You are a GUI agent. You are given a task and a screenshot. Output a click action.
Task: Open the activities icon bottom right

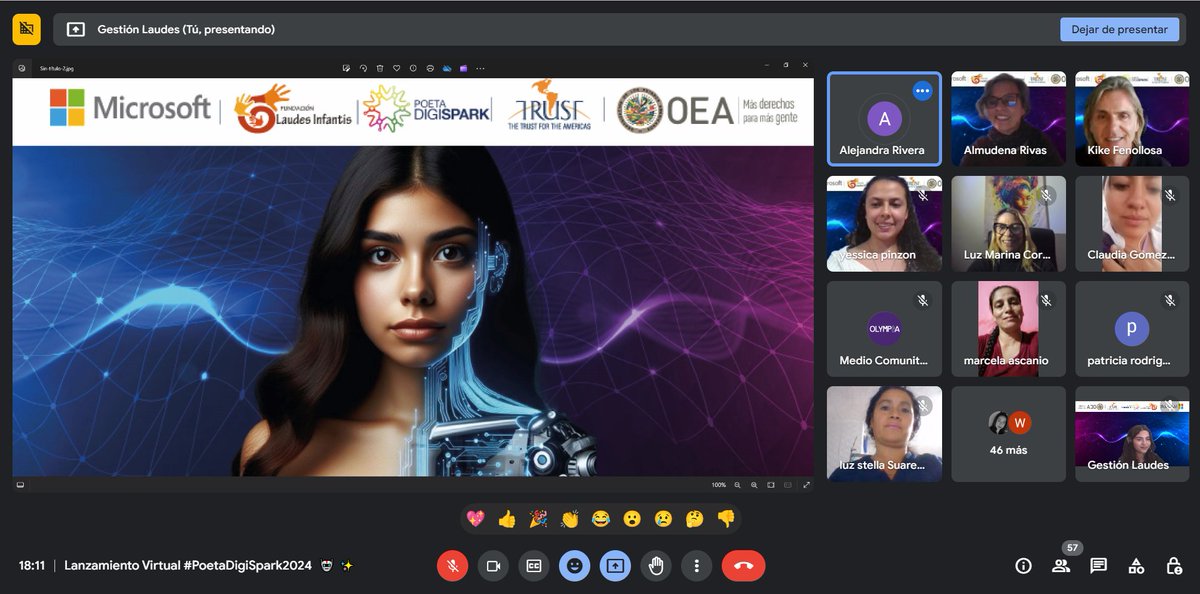pos(1136,565)
